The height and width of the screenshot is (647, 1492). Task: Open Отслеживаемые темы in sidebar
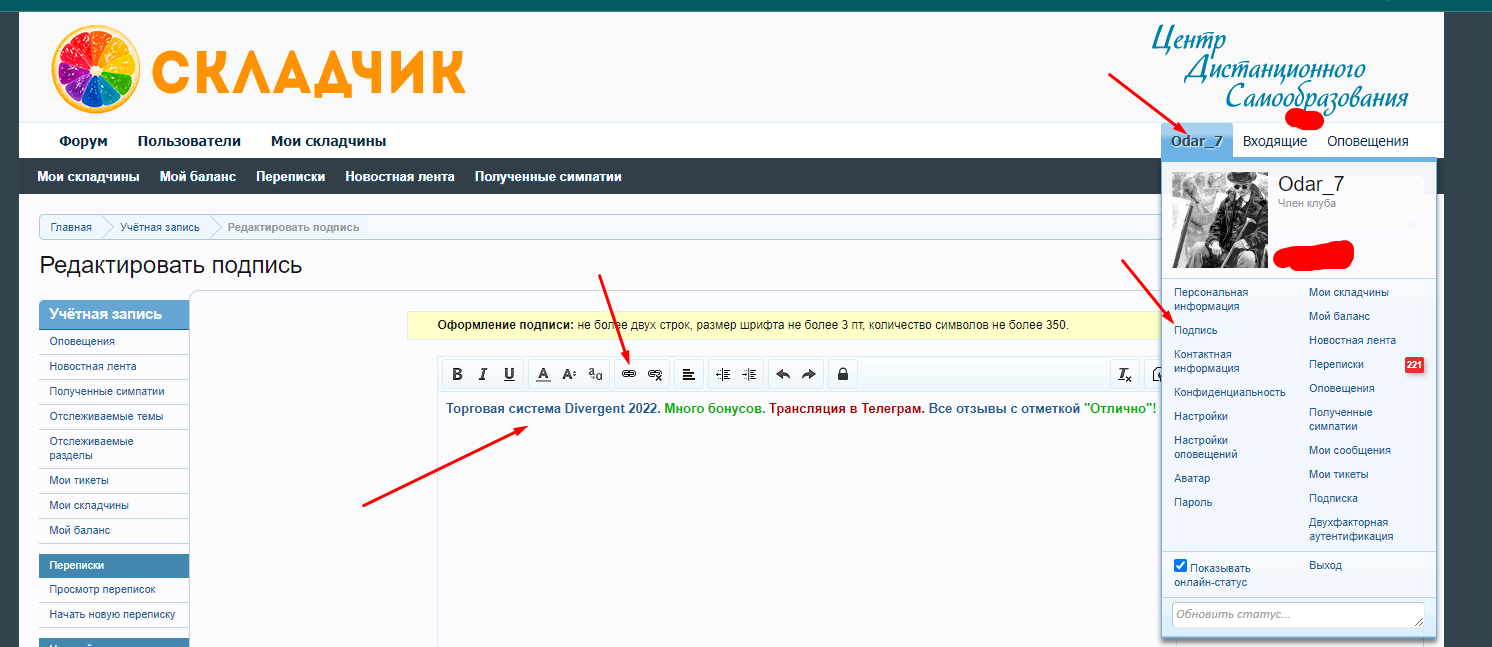114,416
